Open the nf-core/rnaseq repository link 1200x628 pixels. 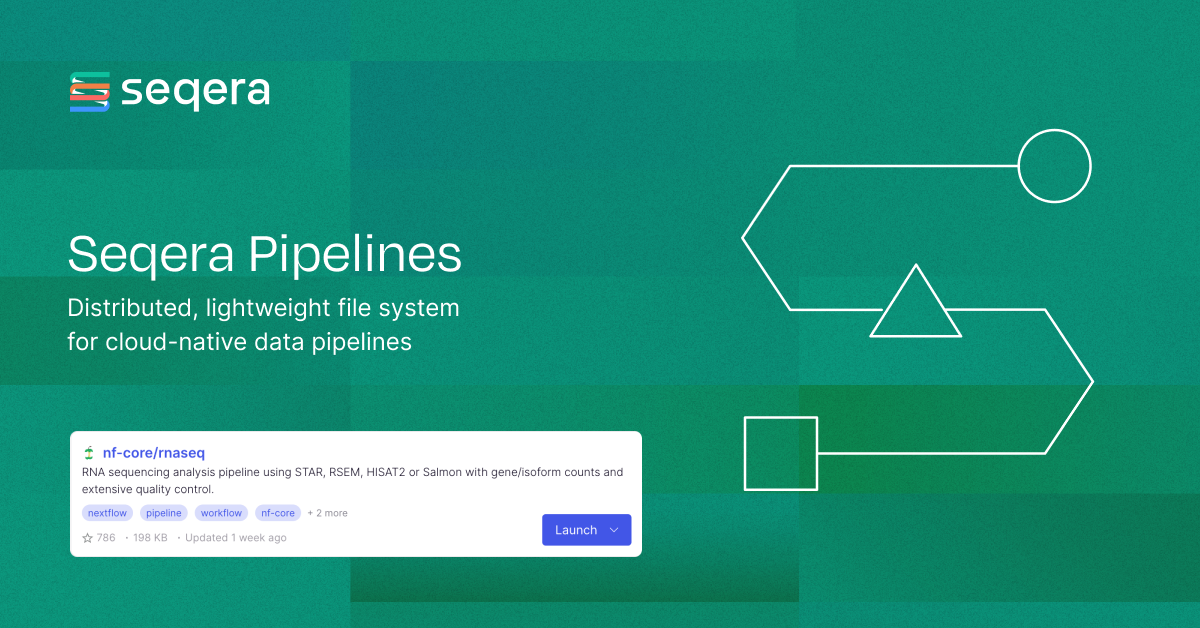[x=155, y=452]
